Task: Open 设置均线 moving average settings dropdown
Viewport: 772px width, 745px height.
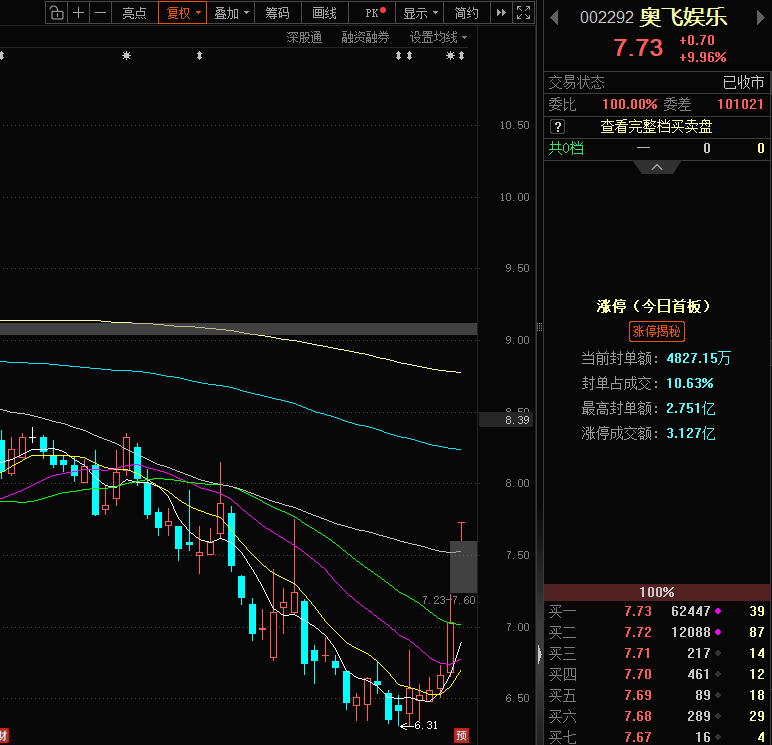Action: [x=438, y=37]
